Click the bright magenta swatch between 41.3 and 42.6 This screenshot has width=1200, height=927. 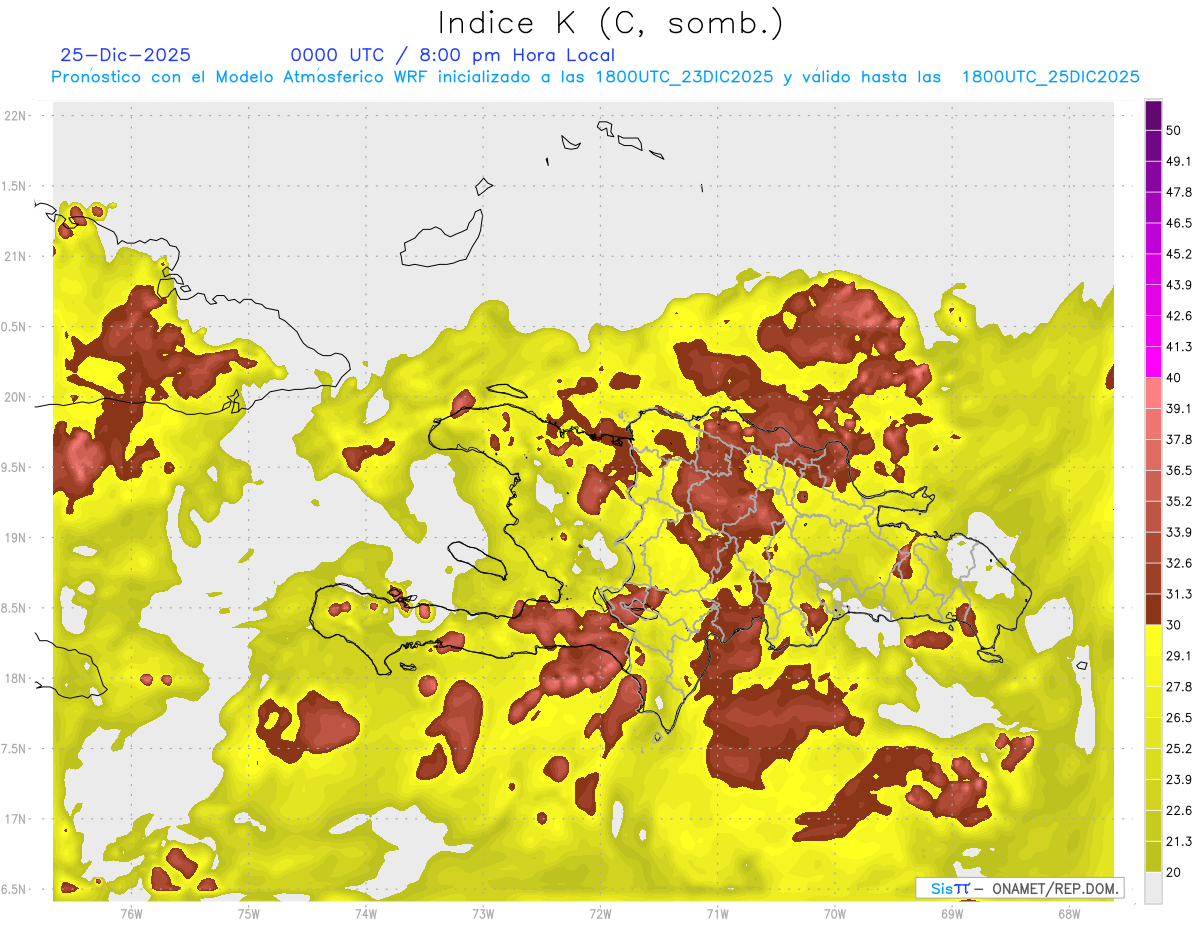(1153, 331)
